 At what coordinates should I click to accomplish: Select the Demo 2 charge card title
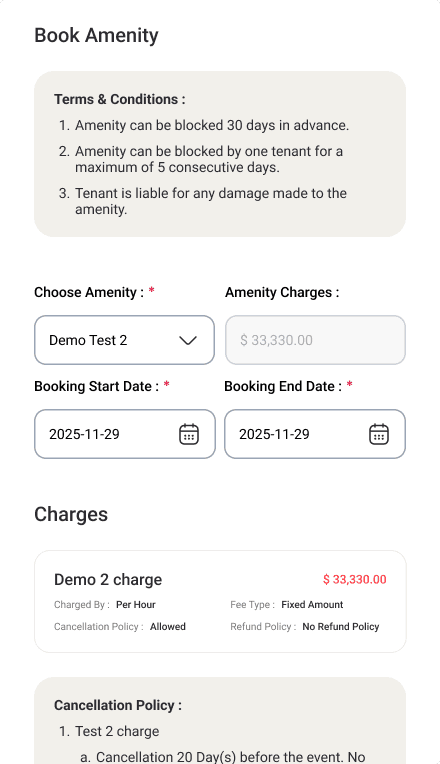pyautogui.click(x=108, y=579)
